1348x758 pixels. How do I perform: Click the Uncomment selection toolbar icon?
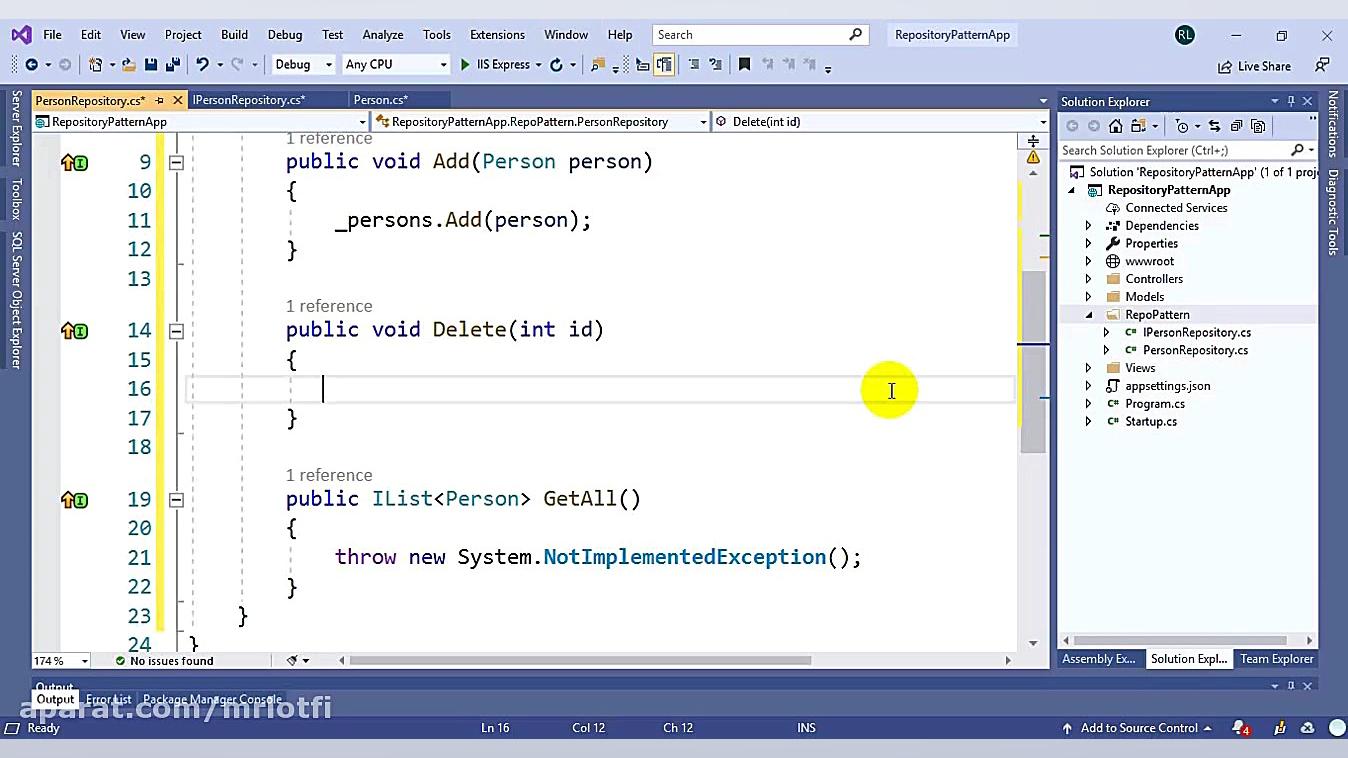[715, 65]
